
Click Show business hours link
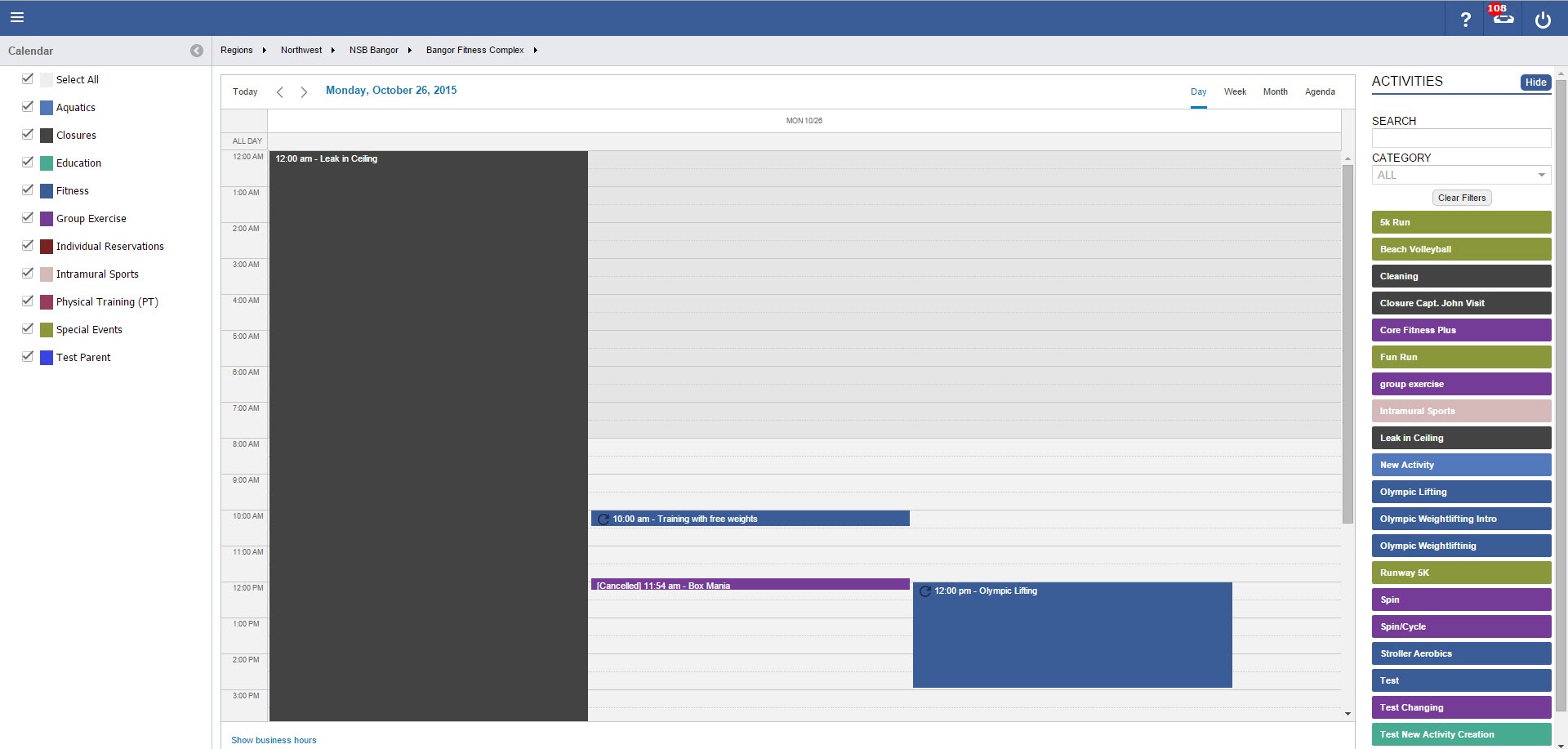tap(274, 740)
